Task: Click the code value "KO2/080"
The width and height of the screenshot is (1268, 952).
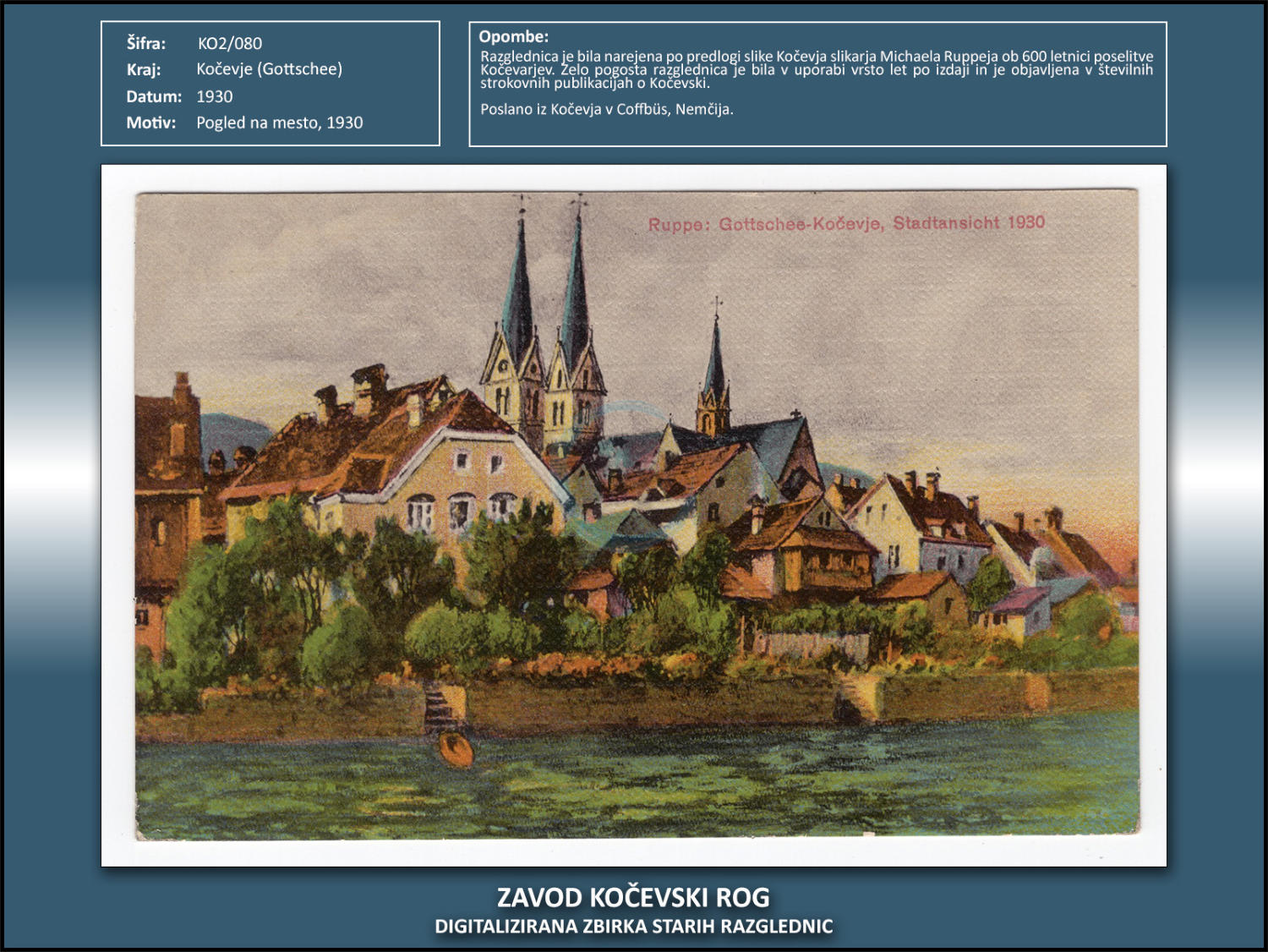Action: click(x=230, y=43)
